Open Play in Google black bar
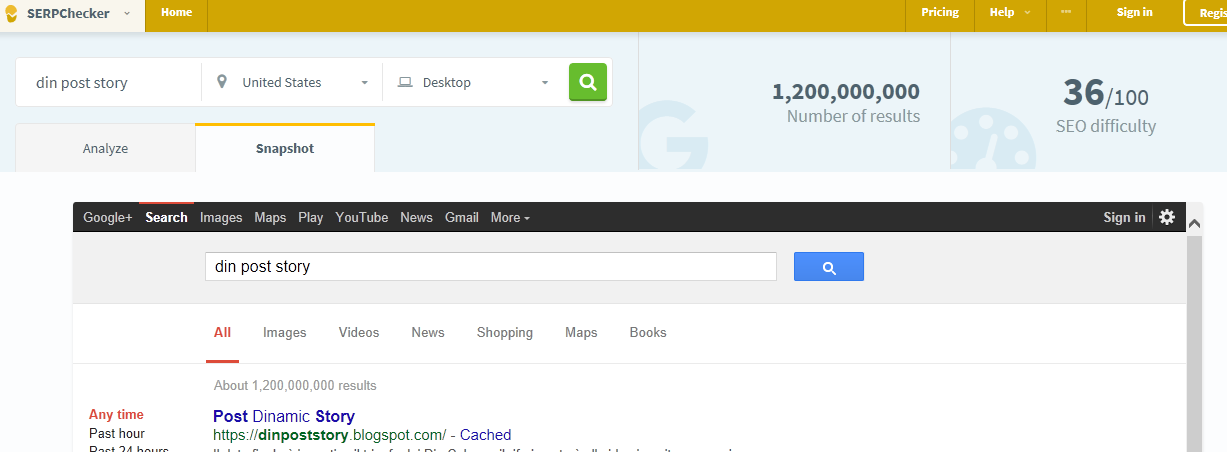Viewport: 1227px width, 452px height. click(x=311, y=217)
